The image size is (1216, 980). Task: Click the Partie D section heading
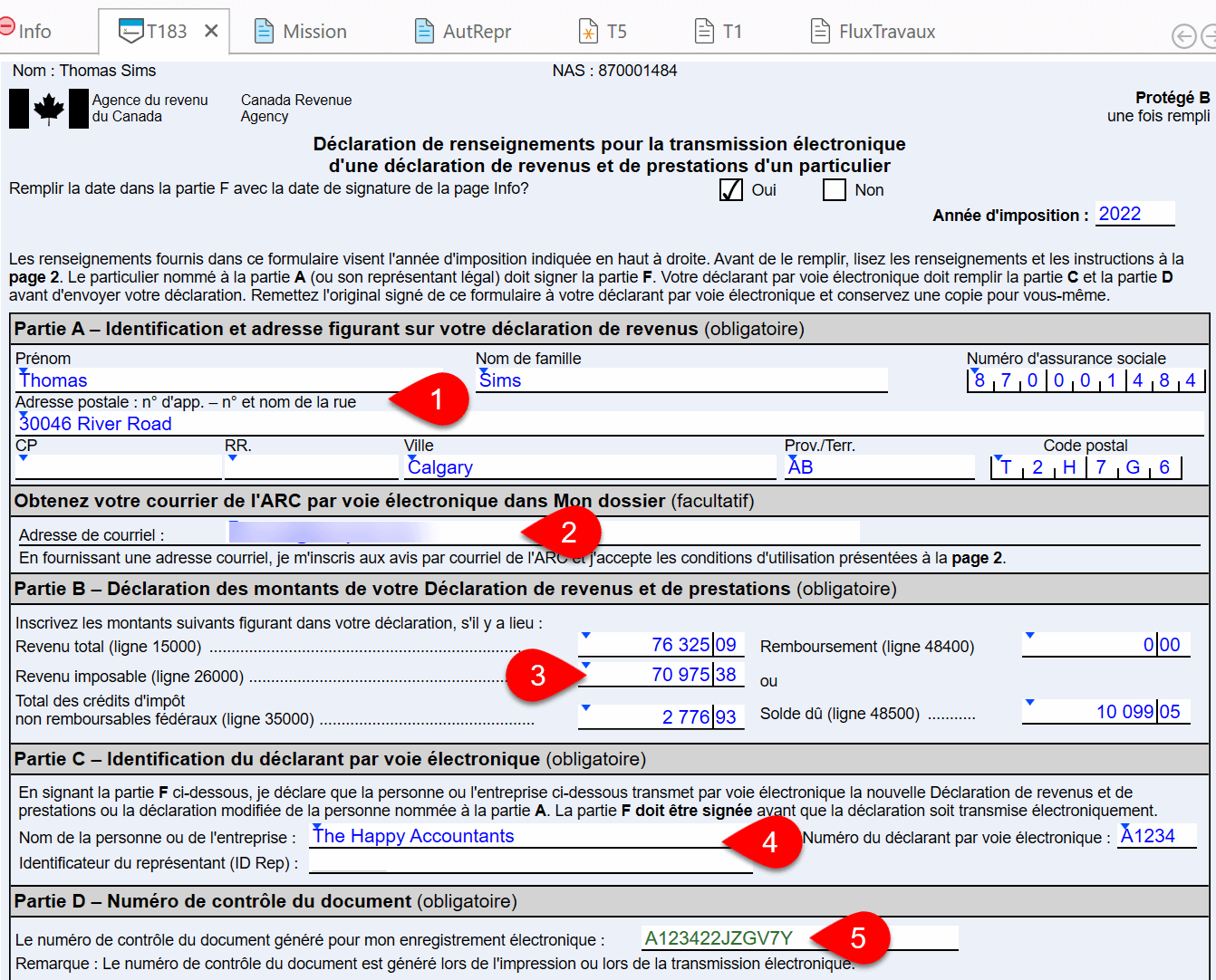[x=265, y=901]
